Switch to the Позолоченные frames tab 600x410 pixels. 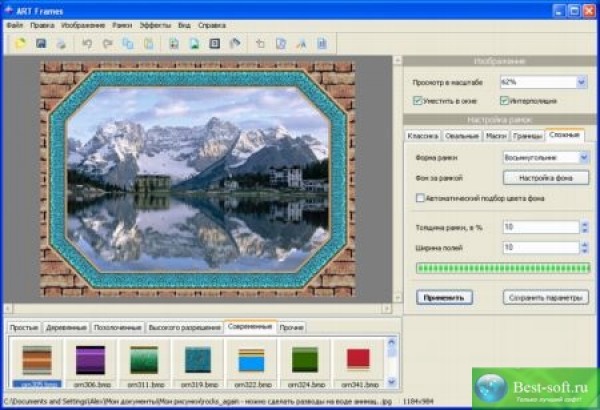pyautogui.click(x=117, y=327)
